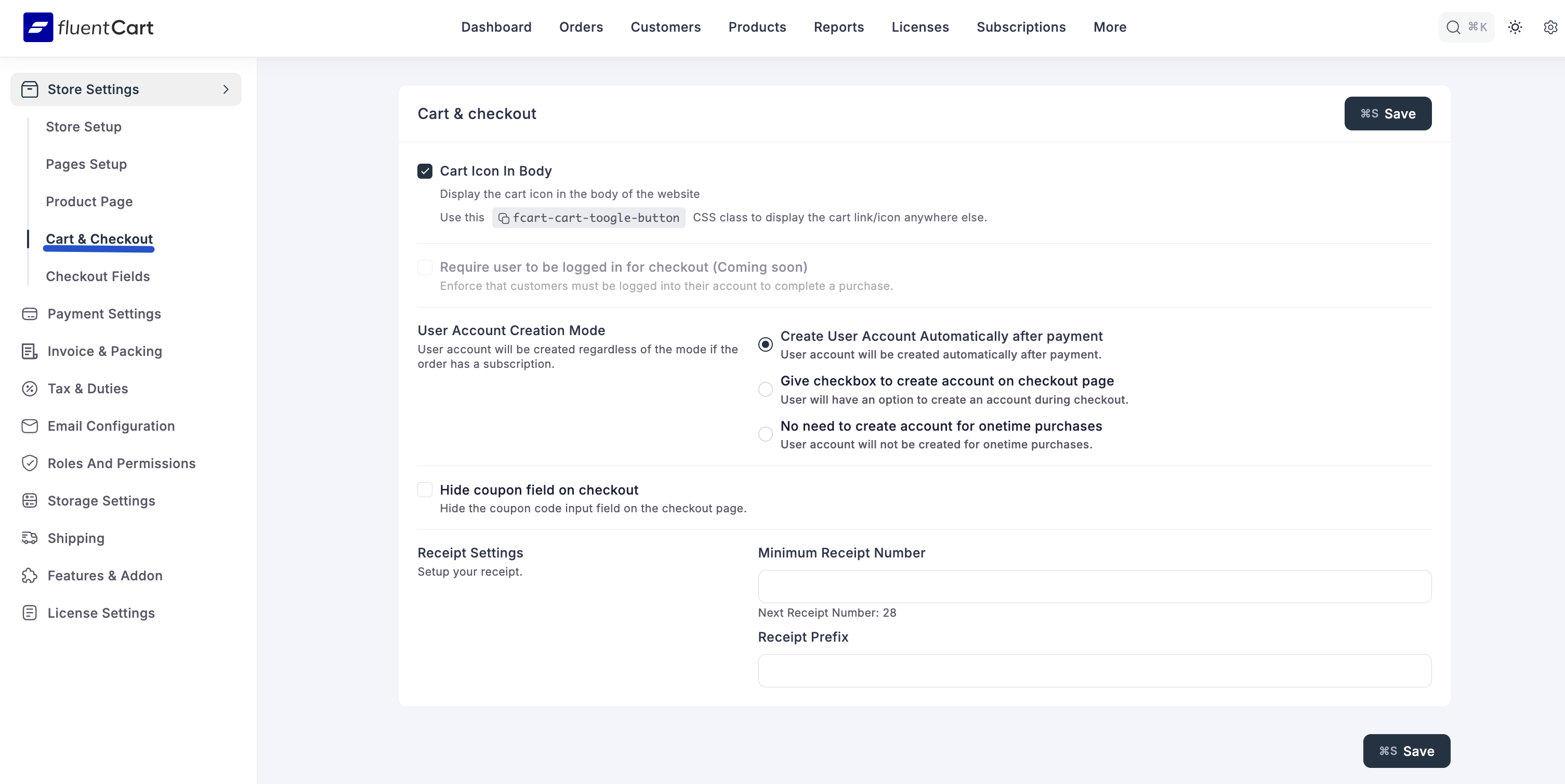Open the More navigation menu
The image size is (1565, 784).
(x=1109, y=26)
